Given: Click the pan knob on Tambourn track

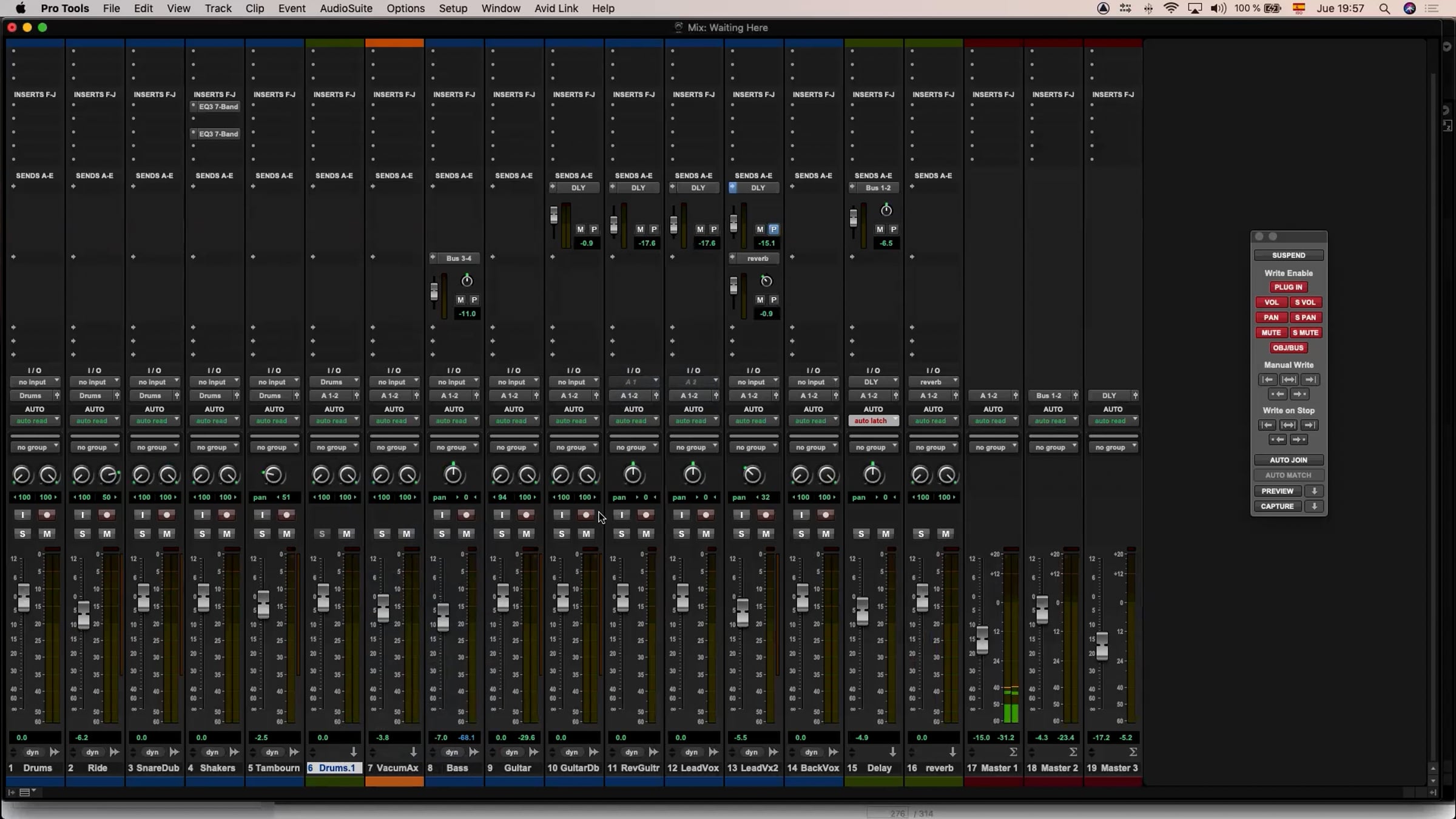Looking at the screenshot, I should click(273, 475).
